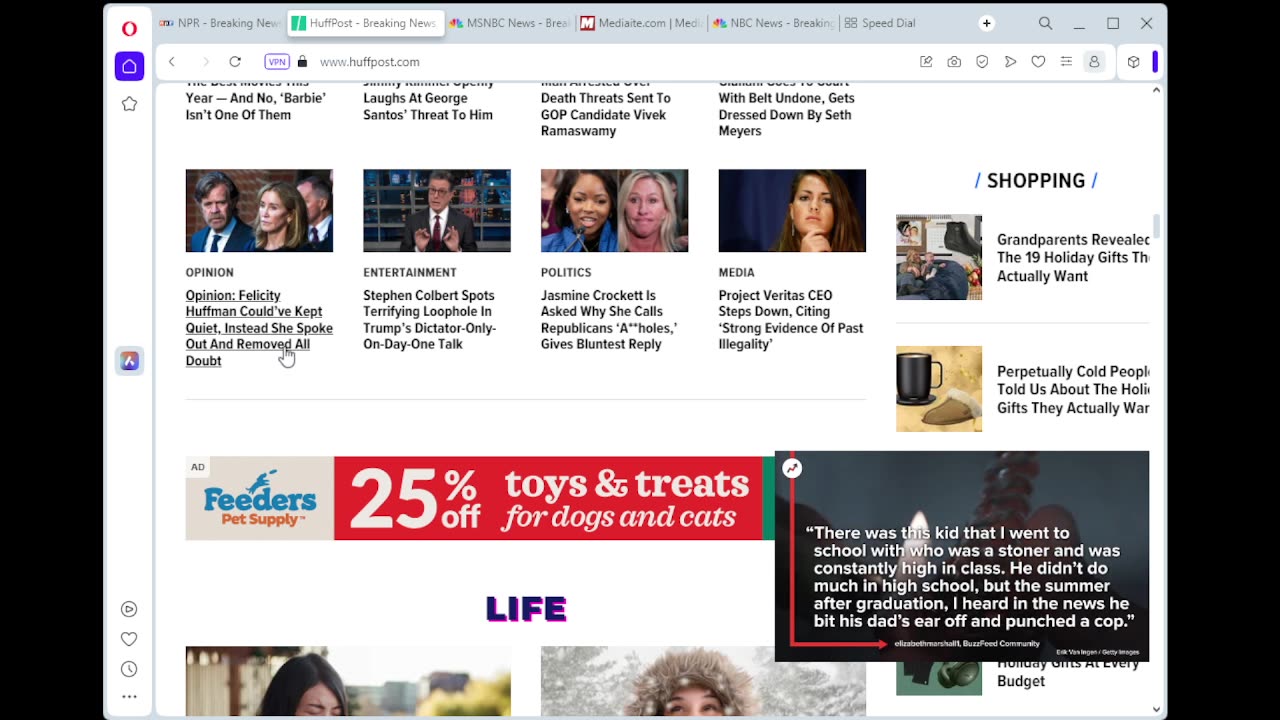Click the floating stoner quote video

[962, 556]
